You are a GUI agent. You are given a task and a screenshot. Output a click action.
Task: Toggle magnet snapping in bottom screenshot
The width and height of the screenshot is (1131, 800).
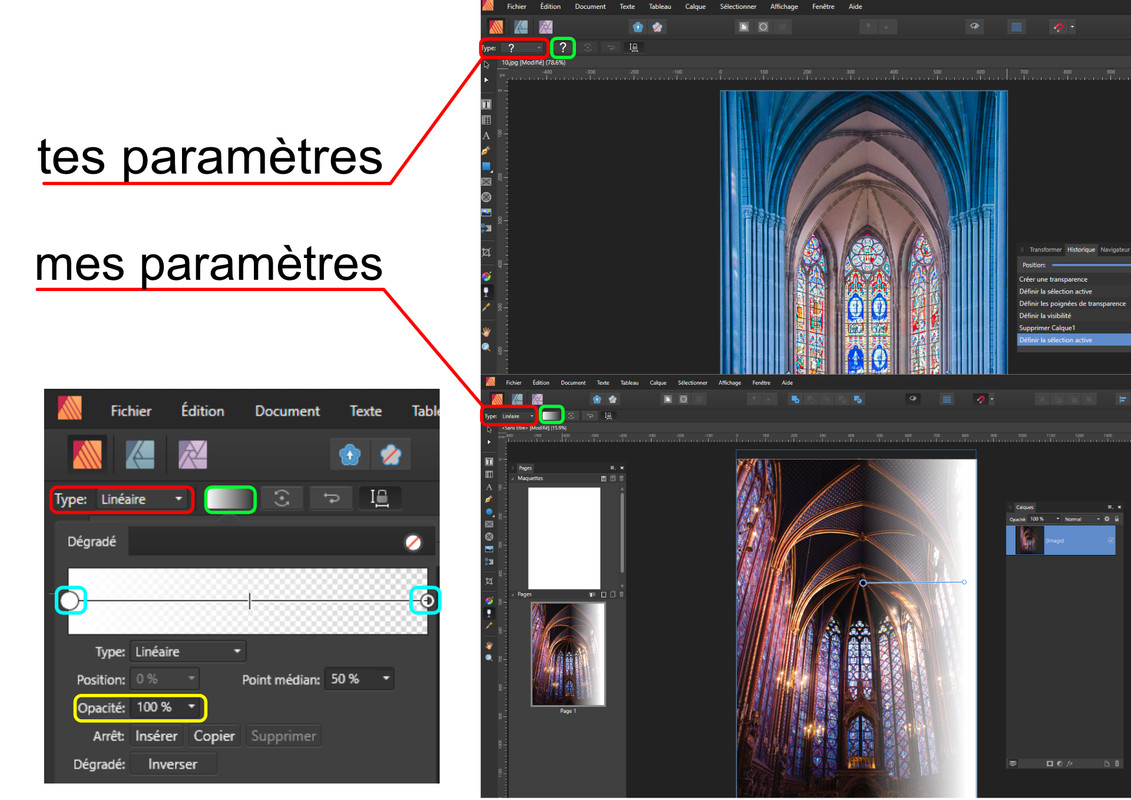pos(980,399)
